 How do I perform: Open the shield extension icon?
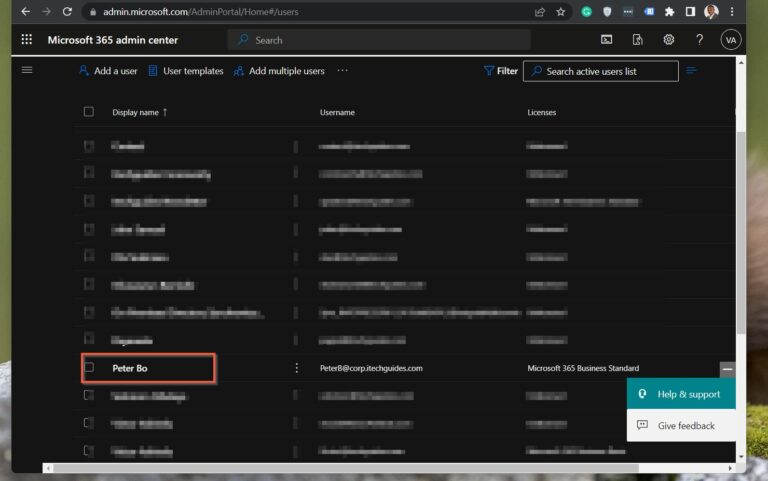[x=607, y=12]
